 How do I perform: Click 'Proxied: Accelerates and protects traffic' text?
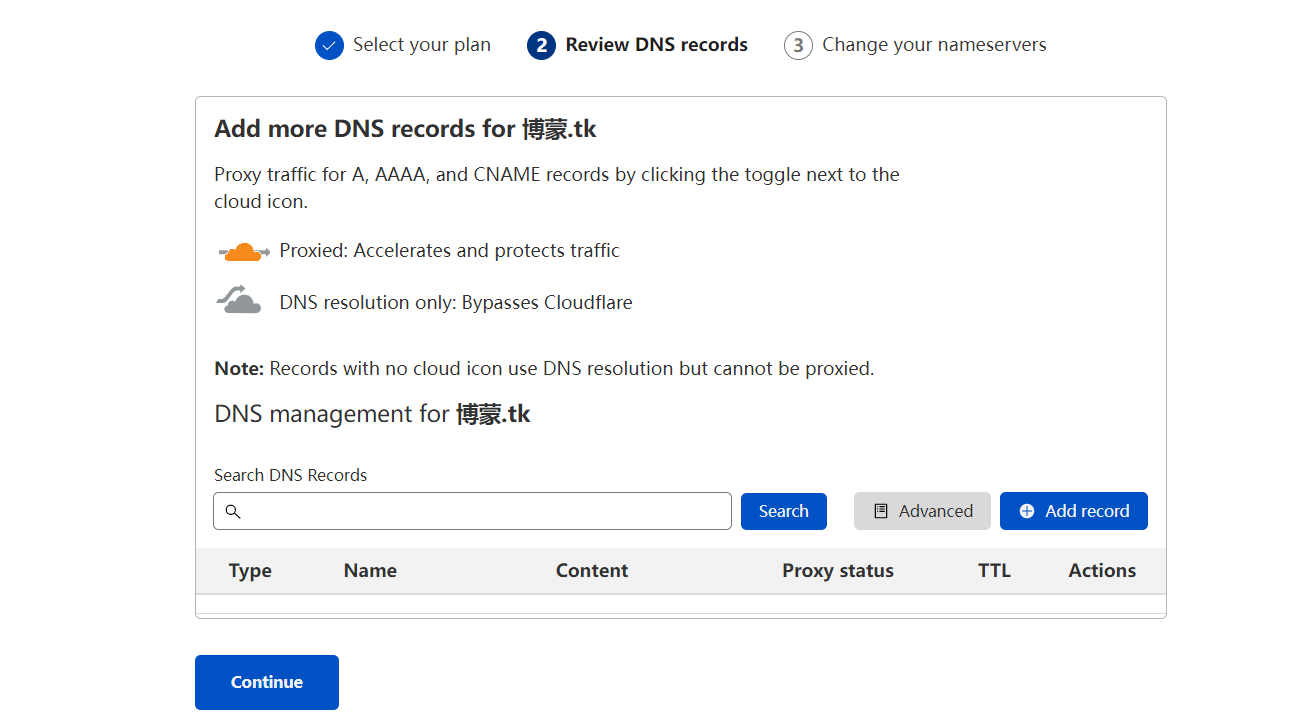pyautogui.click(x=450, y=251)
